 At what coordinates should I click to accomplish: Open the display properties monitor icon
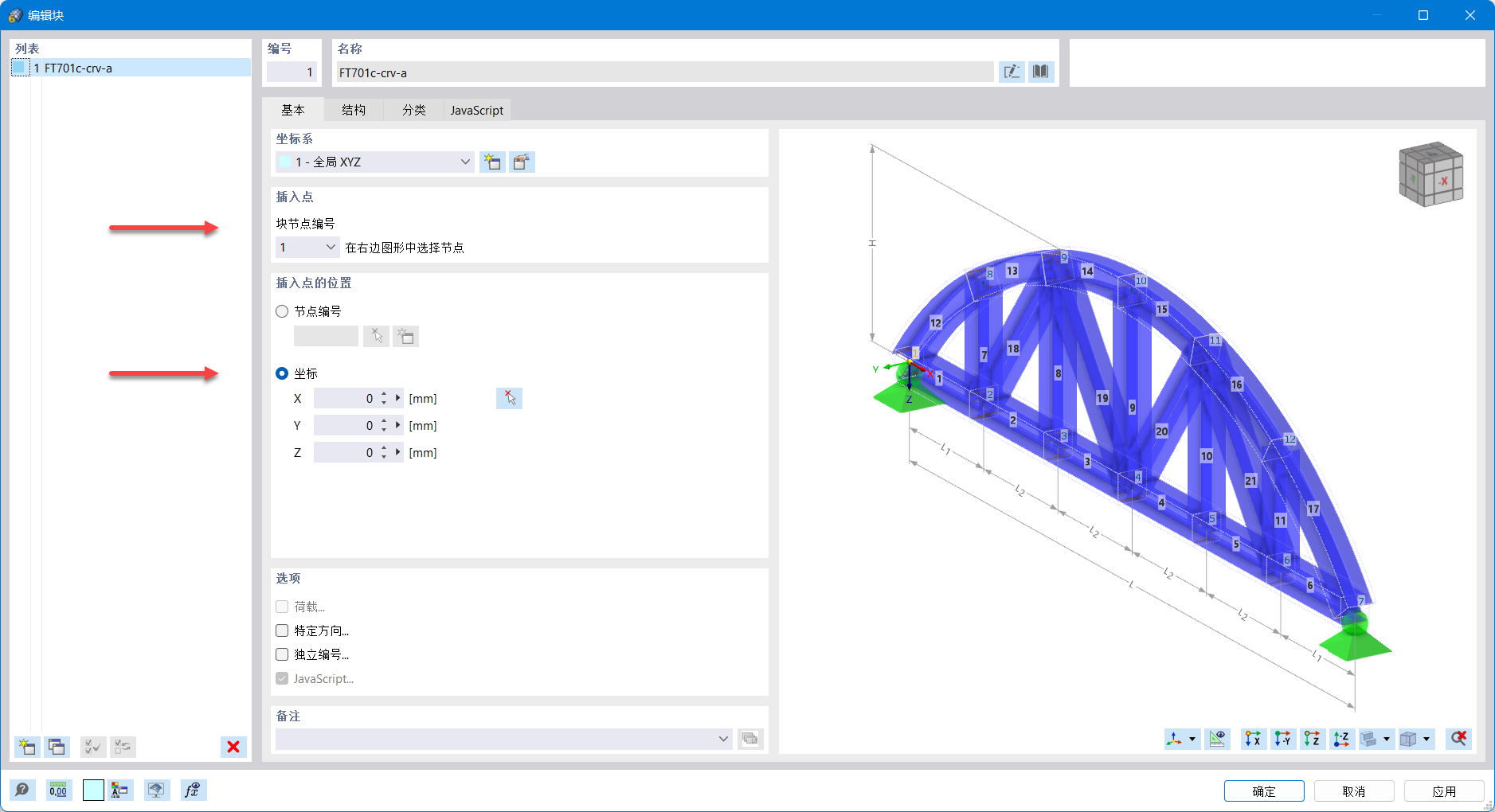point(156,790)
